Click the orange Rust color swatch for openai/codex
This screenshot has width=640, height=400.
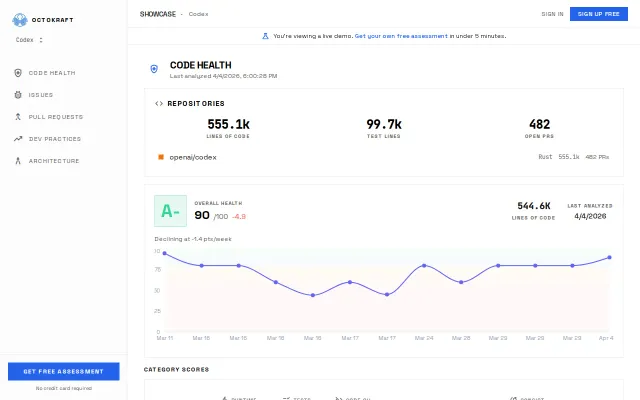point(161,157)
